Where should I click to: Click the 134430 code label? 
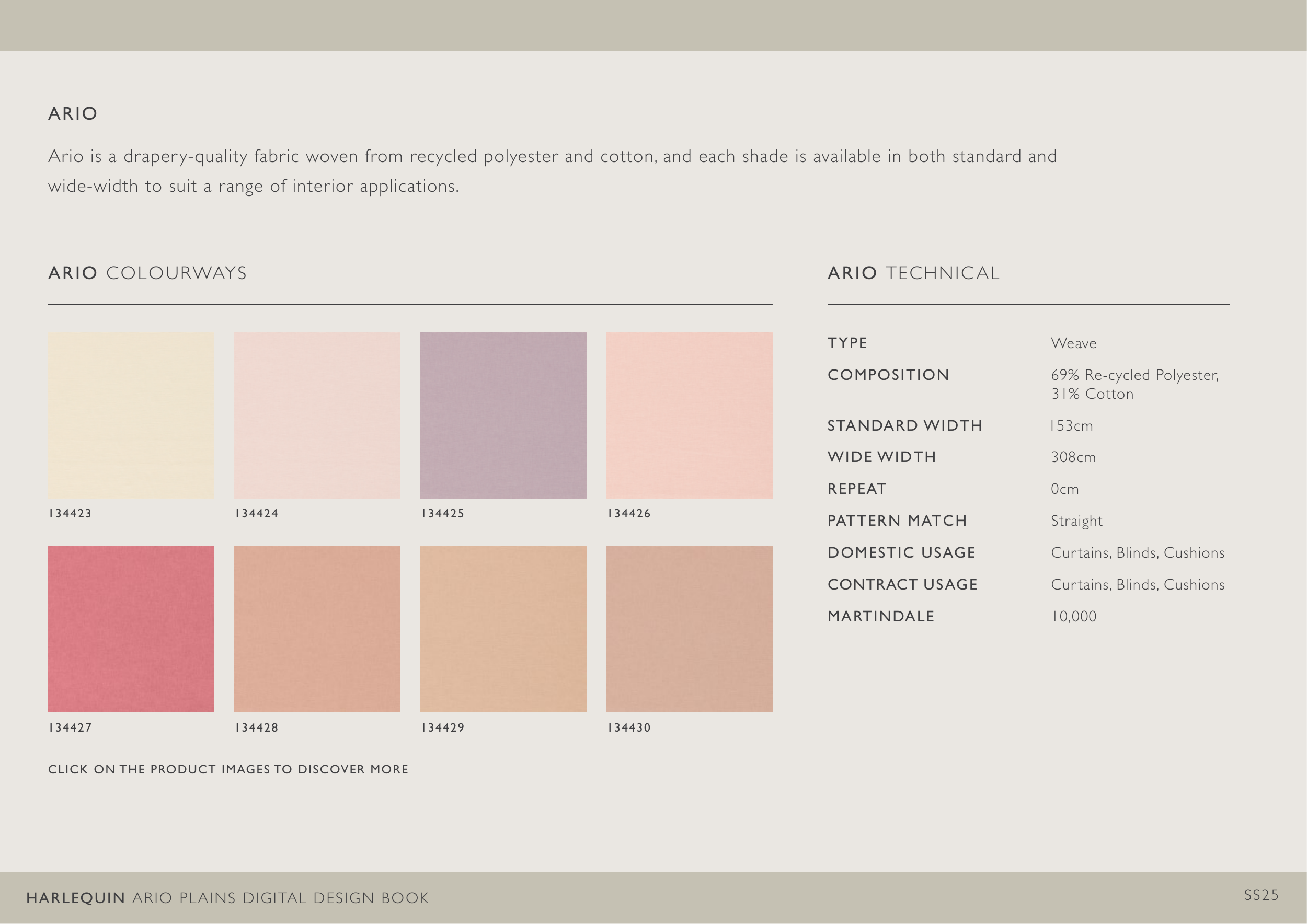tap(629, 727)
